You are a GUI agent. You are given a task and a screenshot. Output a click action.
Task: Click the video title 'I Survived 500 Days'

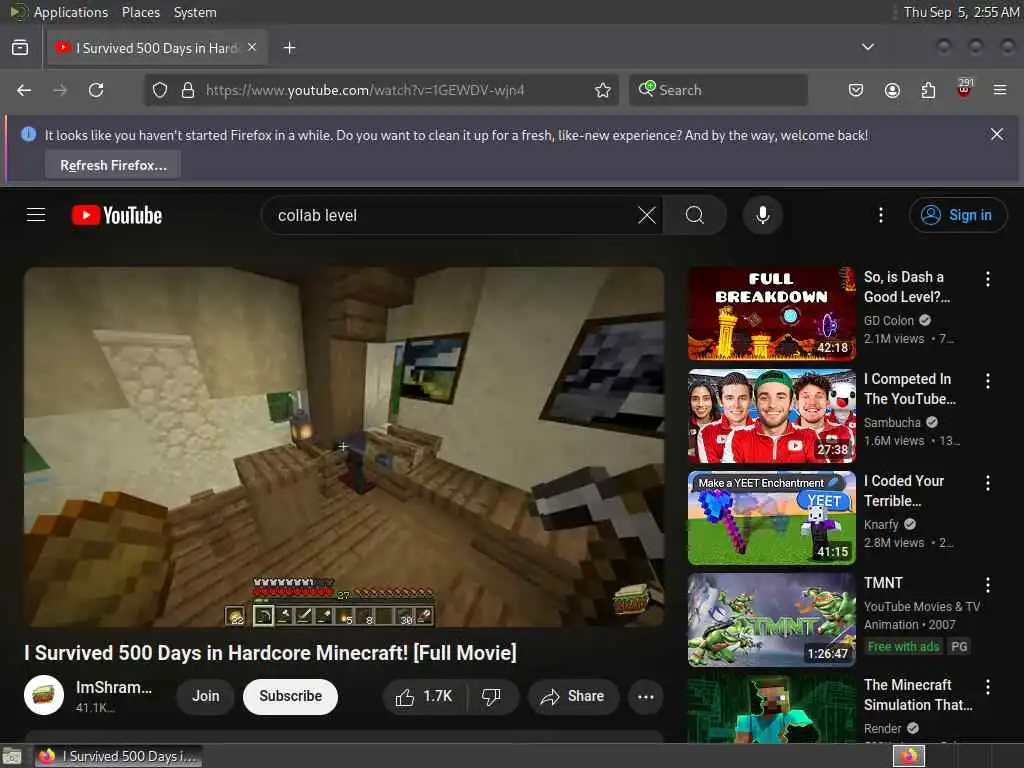(x=270, y=652)
